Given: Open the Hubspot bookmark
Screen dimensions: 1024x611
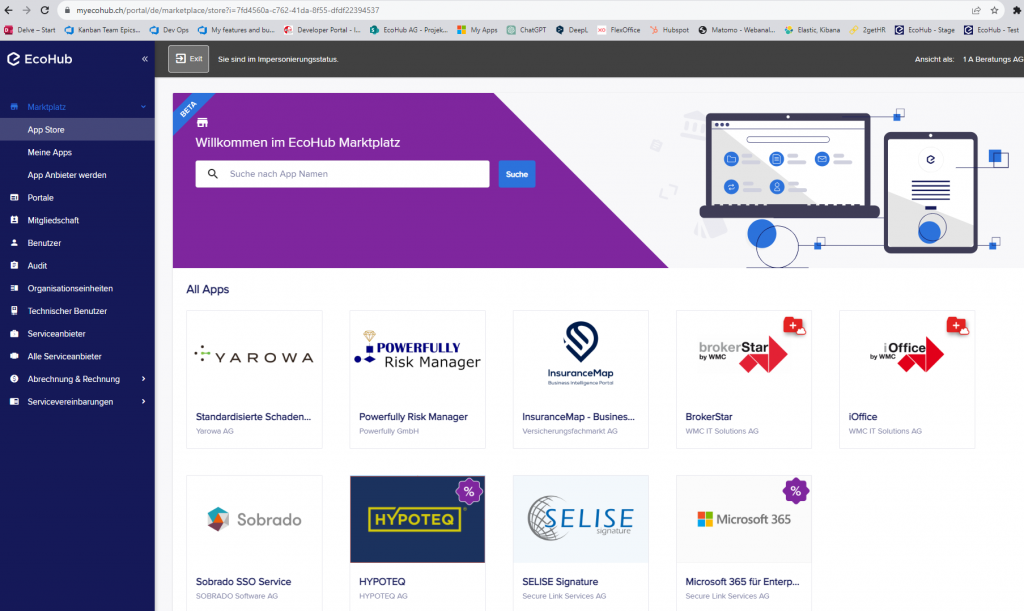Looking at the screenshot, I should click(x=669, y=30).
